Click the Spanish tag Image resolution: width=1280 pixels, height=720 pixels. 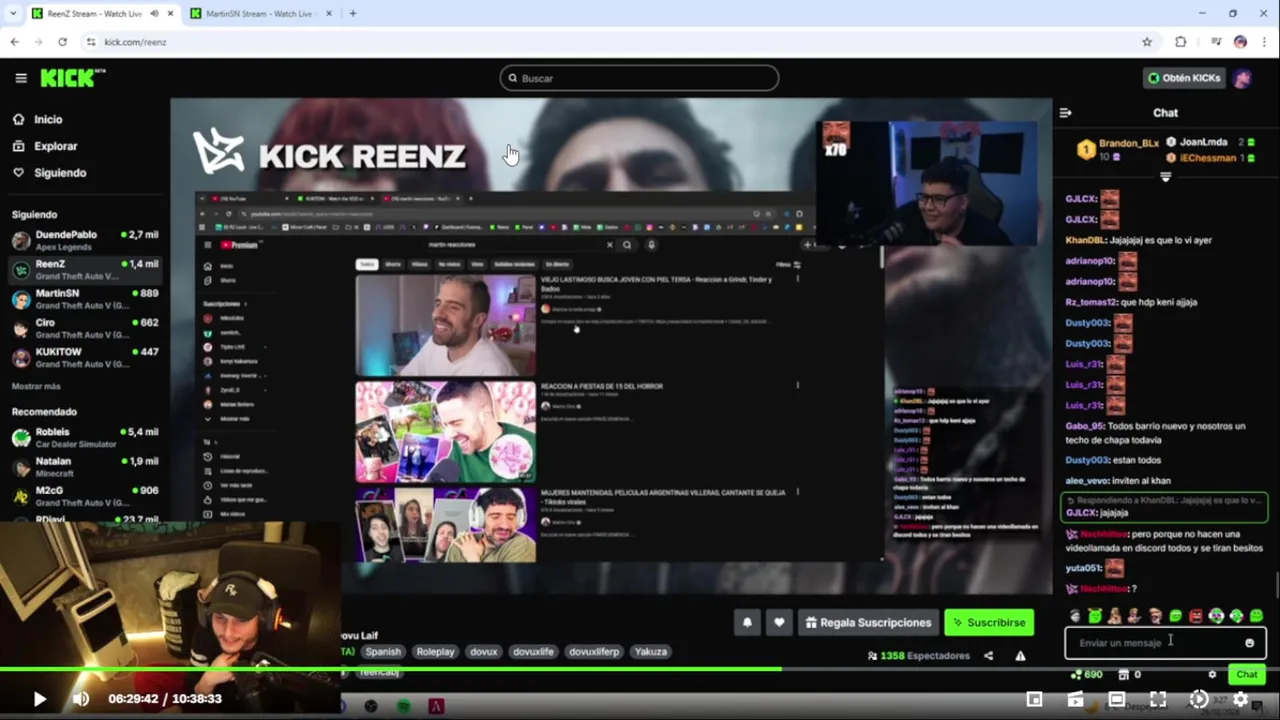pos(382,651)
